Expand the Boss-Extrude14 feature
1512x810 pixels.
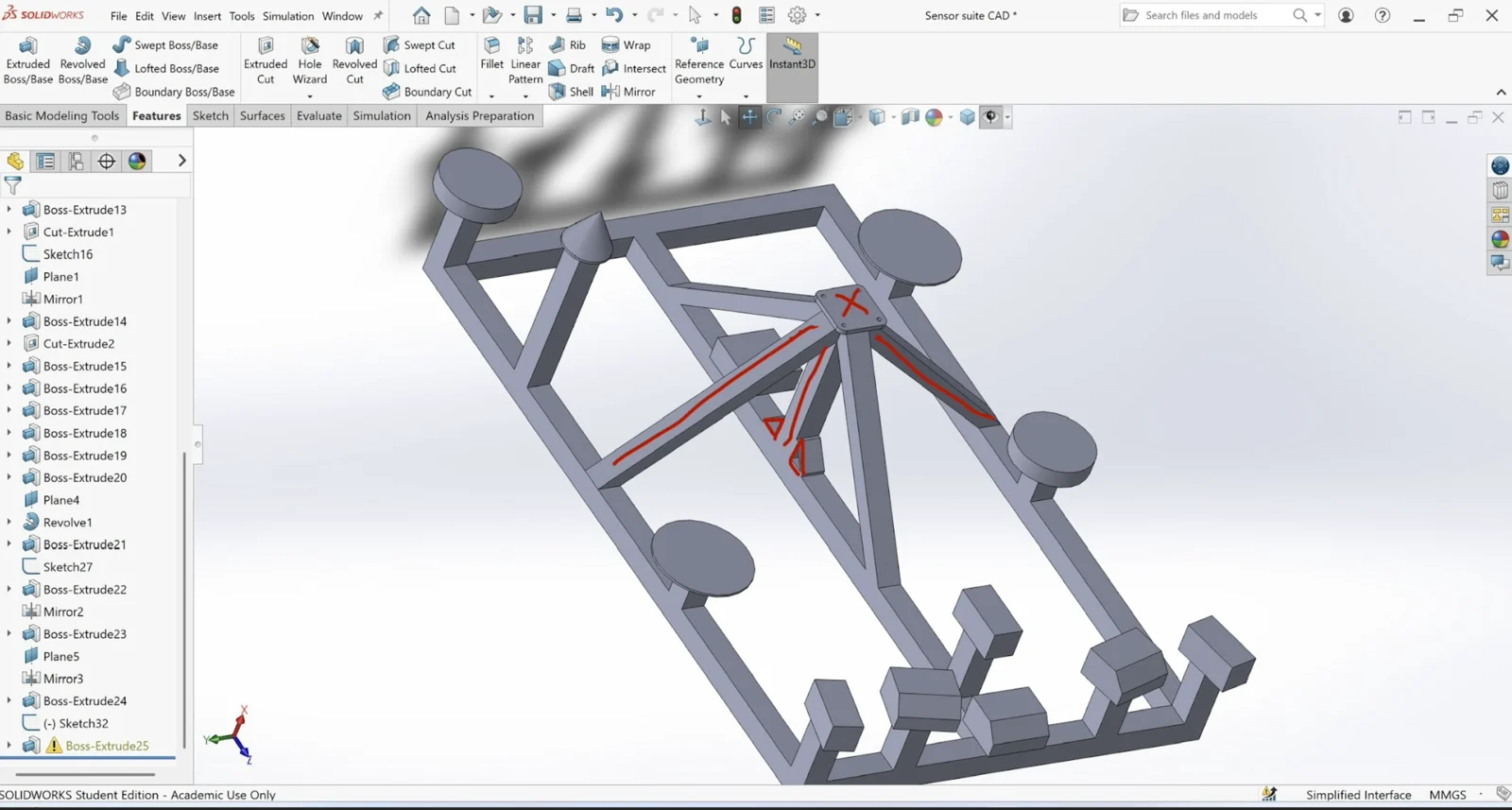pos(9,321)
